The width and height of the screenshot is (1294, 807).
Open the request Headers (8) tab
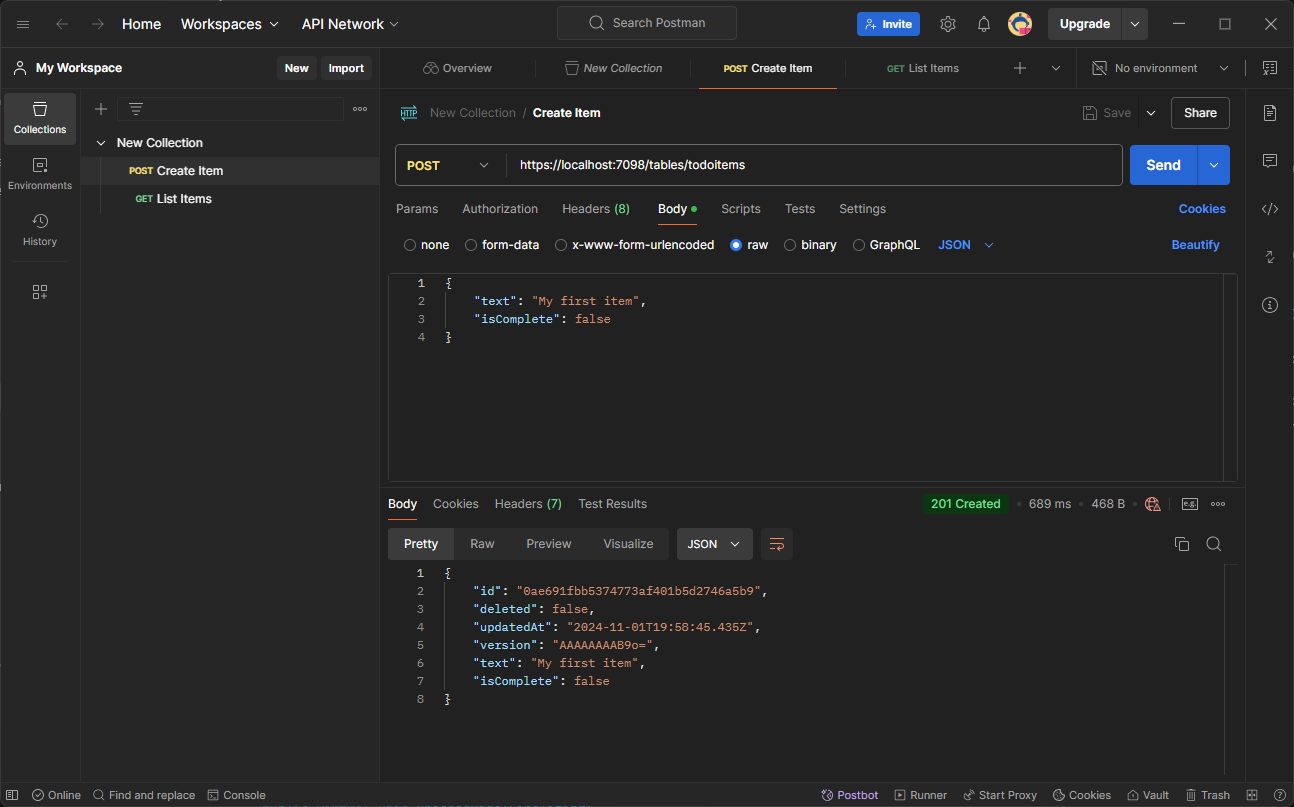596,209
